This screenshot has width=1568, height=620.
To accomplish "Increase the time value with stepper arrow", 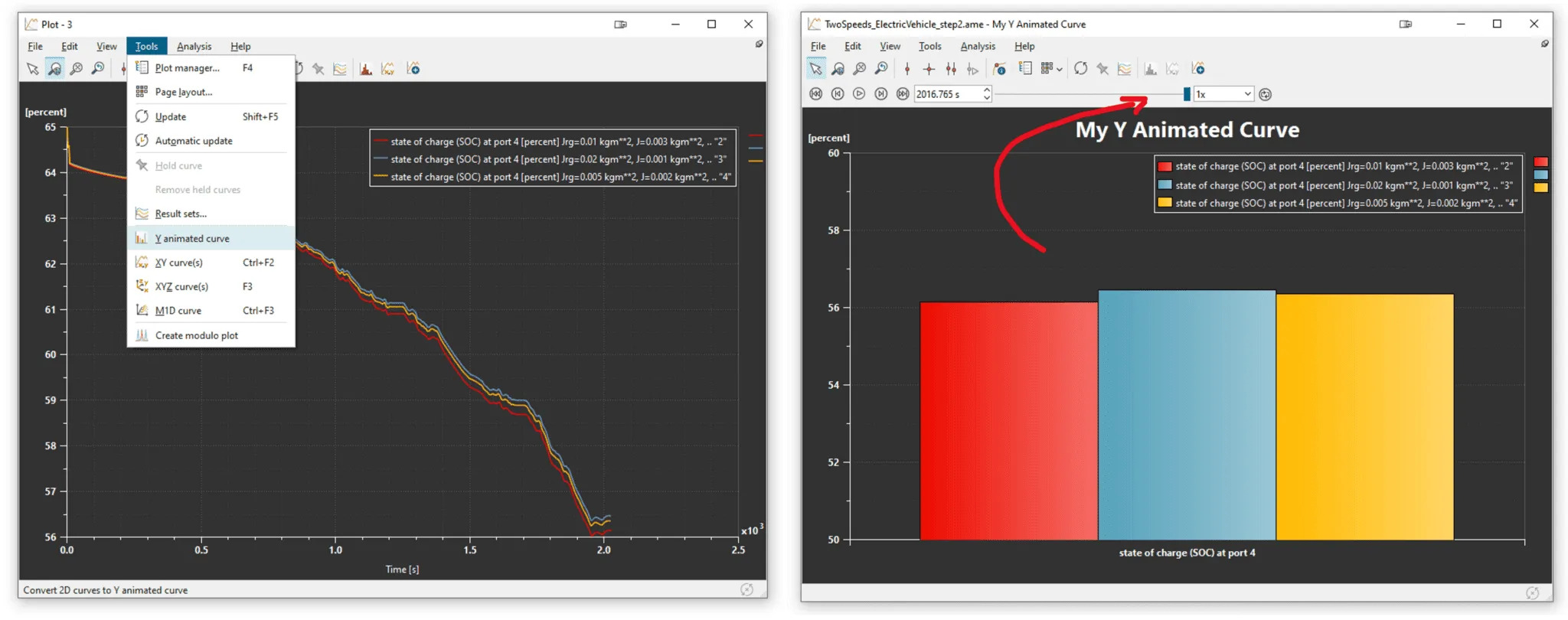I will (987, 90).
